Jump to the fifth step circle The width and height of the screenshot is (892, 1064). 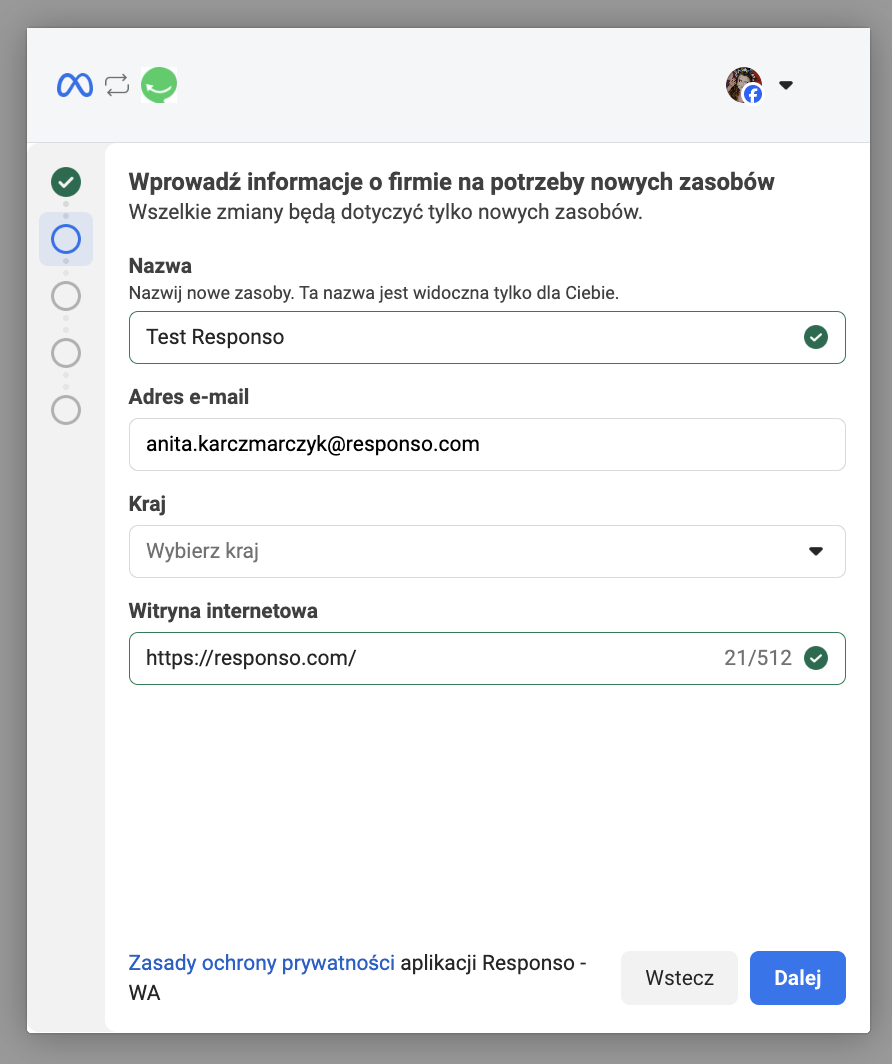(x=66, y=410)
